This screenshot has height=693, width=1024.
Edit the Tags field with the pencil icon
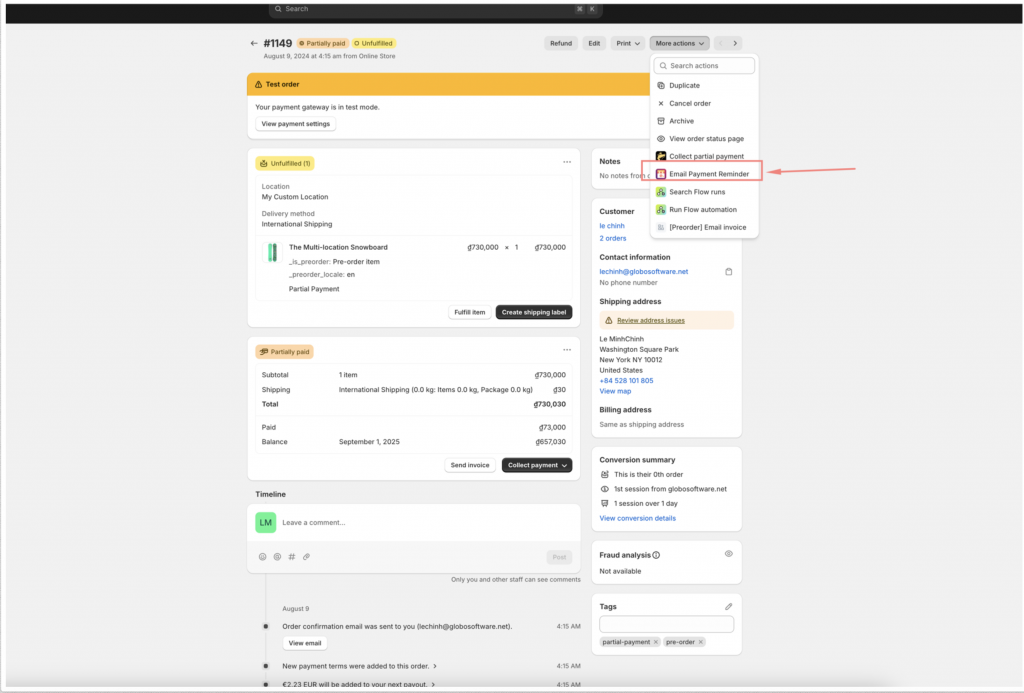[728, 605]
